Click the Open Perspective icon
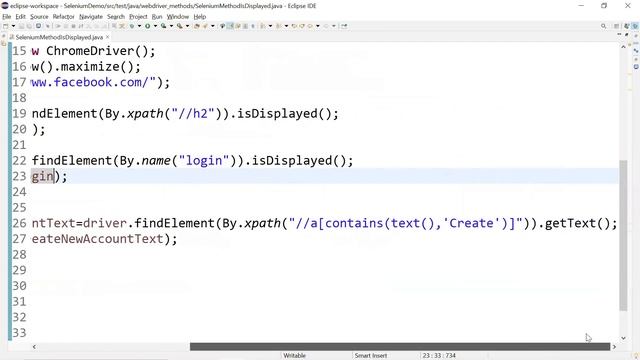The image size is (640, 360). [x=616, y=26]
